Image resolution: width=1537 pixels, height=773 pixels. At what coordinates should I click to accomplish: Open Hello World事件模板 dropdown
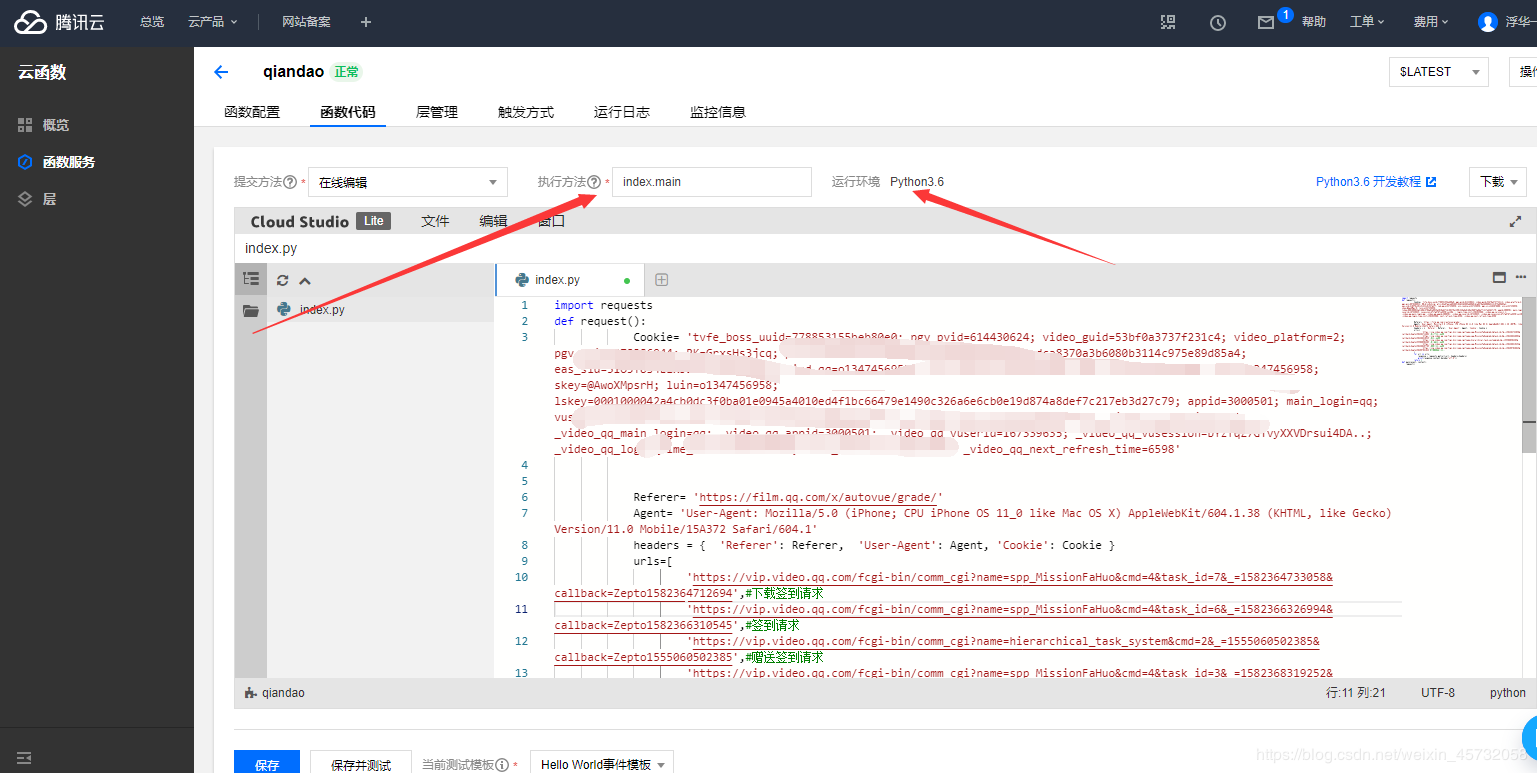[602, 764]
